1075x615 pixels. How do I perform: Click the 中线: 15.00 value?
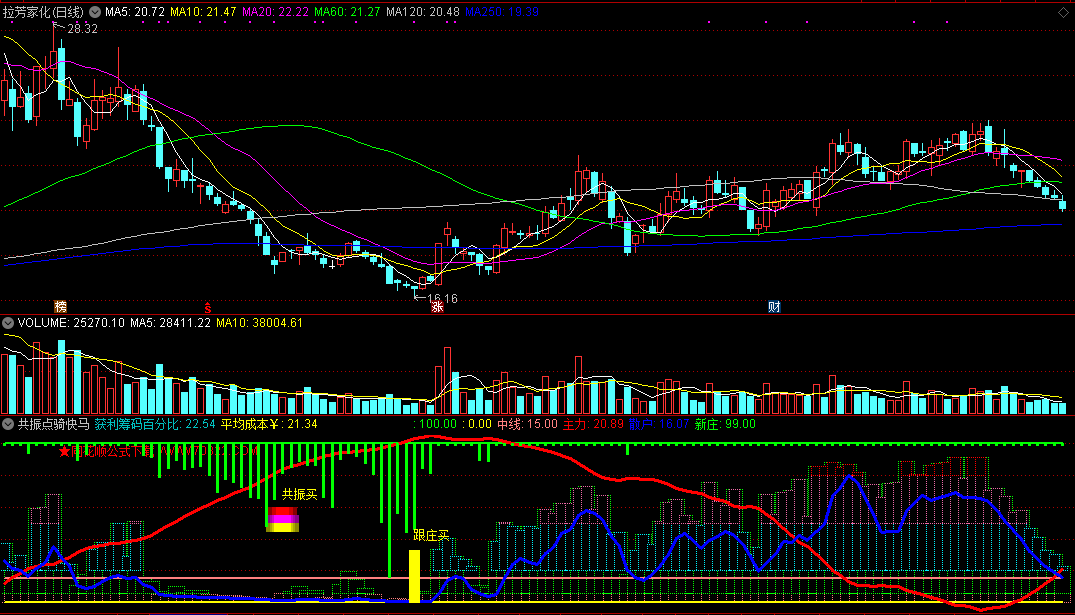tap(527, 424)
